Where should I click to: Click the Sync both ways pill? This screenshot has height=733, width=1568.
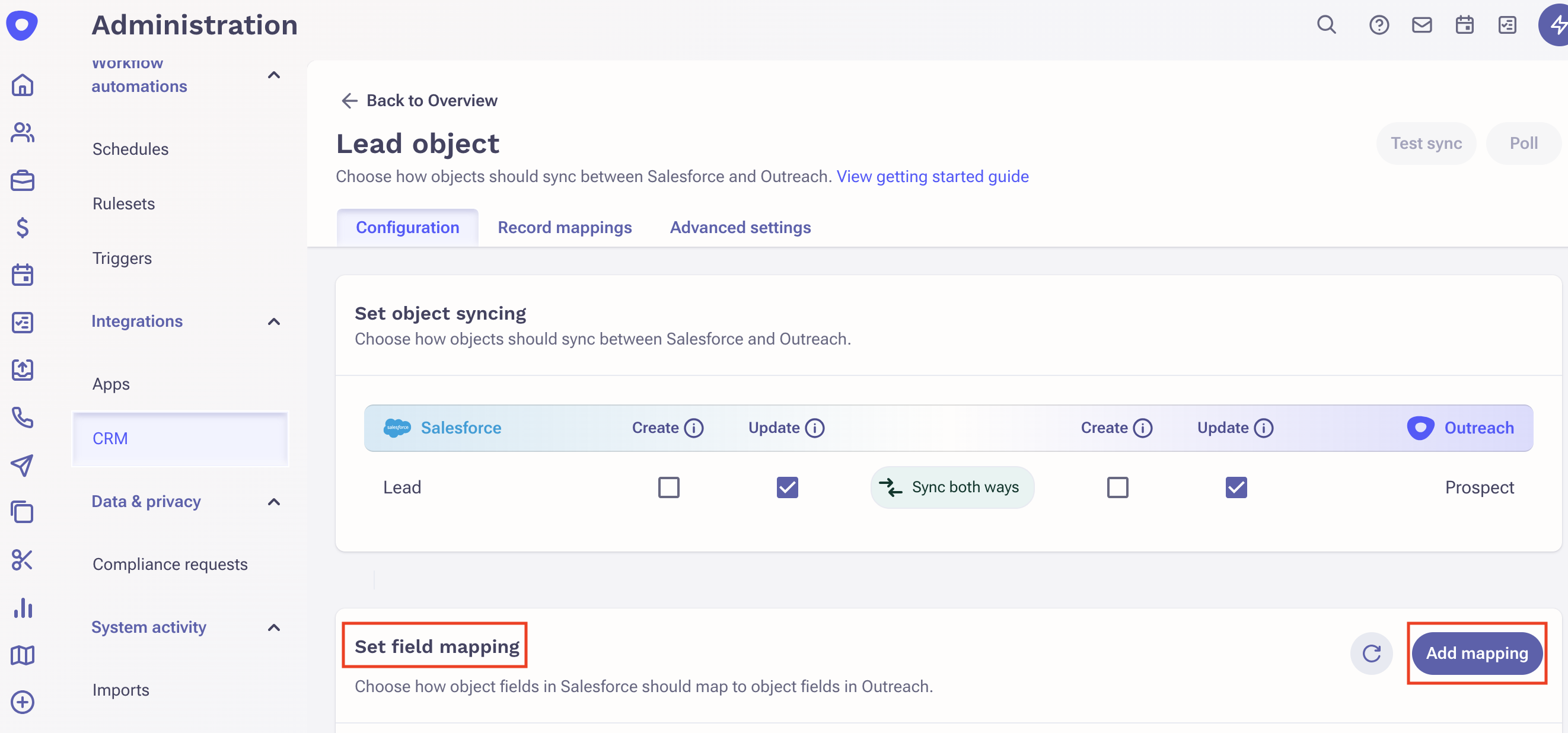click(x=952, y=487)
